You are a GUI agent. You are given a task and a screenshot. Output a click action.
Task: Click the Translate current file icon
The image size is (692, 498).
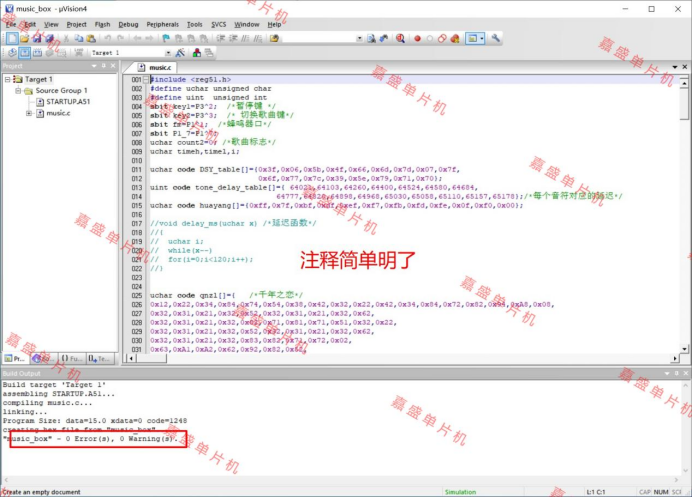[12, 53]
